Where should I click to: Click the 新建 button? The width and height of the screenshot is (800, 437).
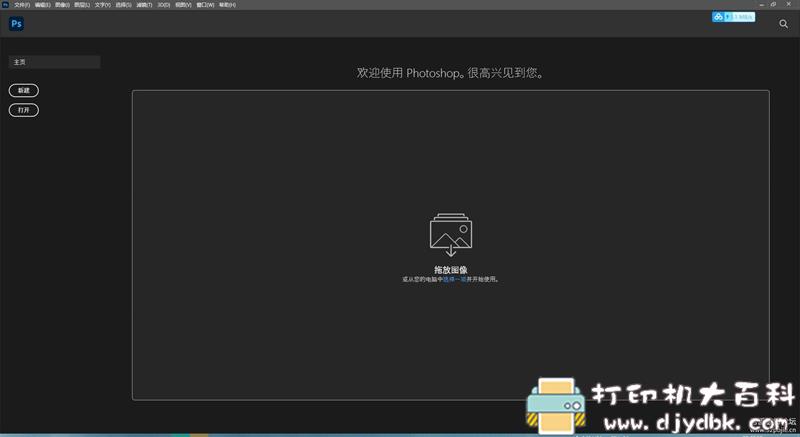coord(23,90)
